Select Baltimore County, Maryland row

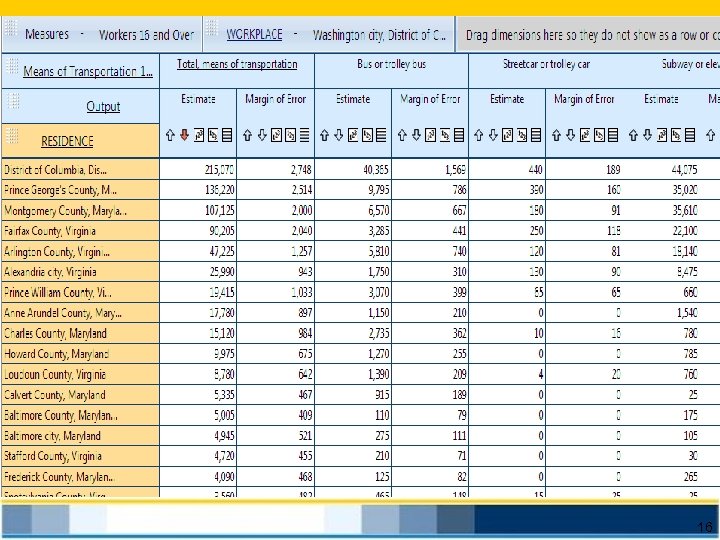(x=80, y=416)
